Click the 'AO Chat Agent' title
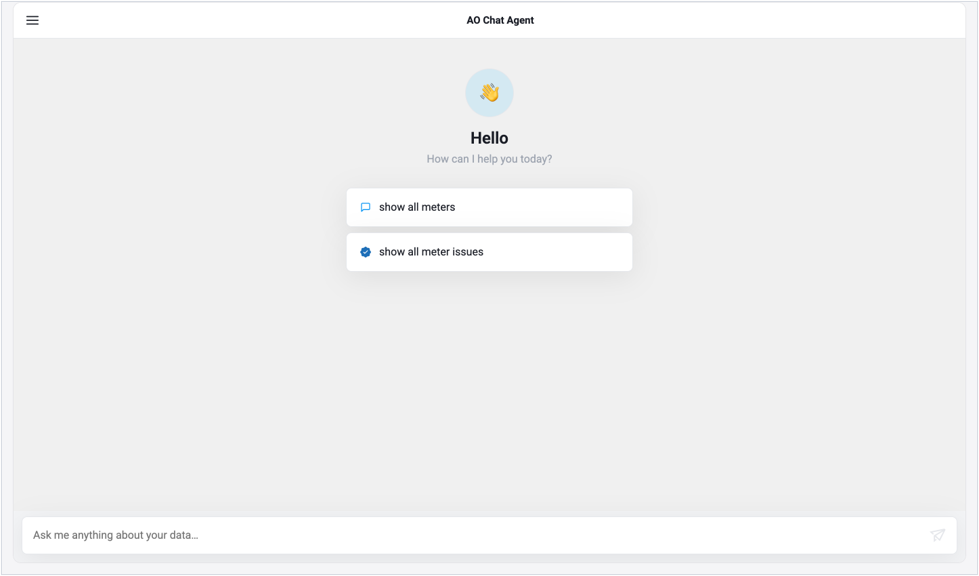Viewport: 979px width, 576px height. tap(500, 20)
